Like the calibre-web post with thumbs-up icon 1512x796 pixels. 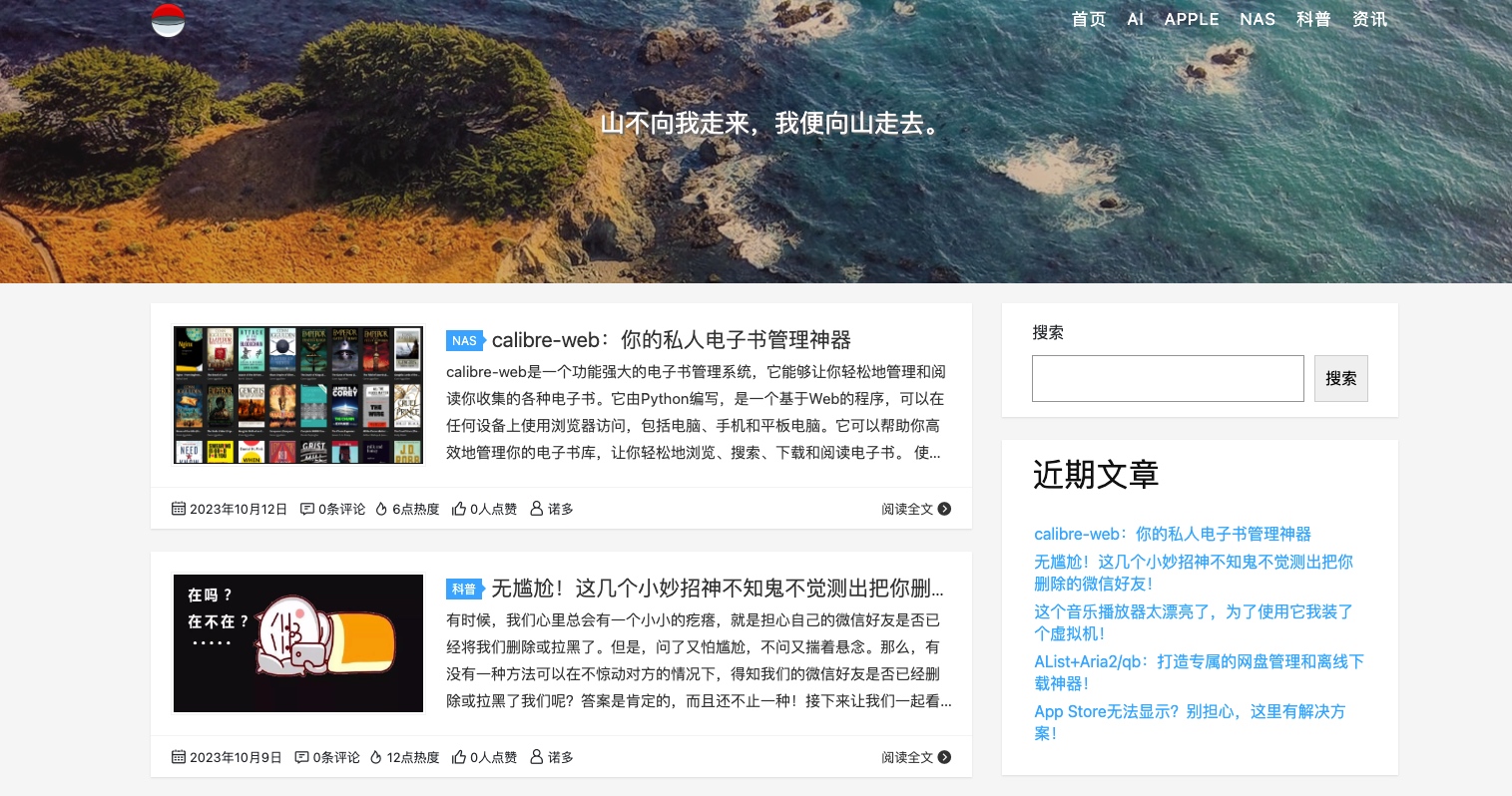459,509
